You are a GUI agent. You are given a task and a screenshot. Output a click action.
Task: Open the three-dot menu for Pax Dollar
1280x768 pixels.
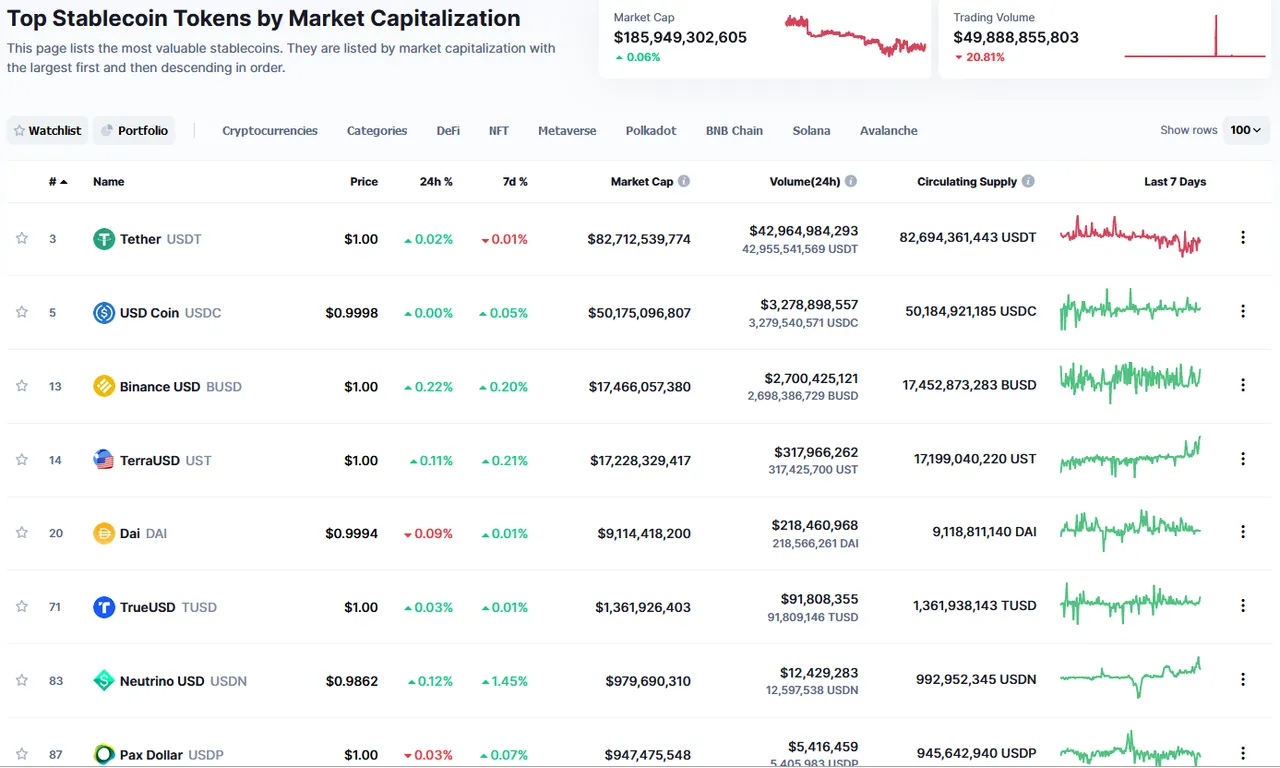1243,753
